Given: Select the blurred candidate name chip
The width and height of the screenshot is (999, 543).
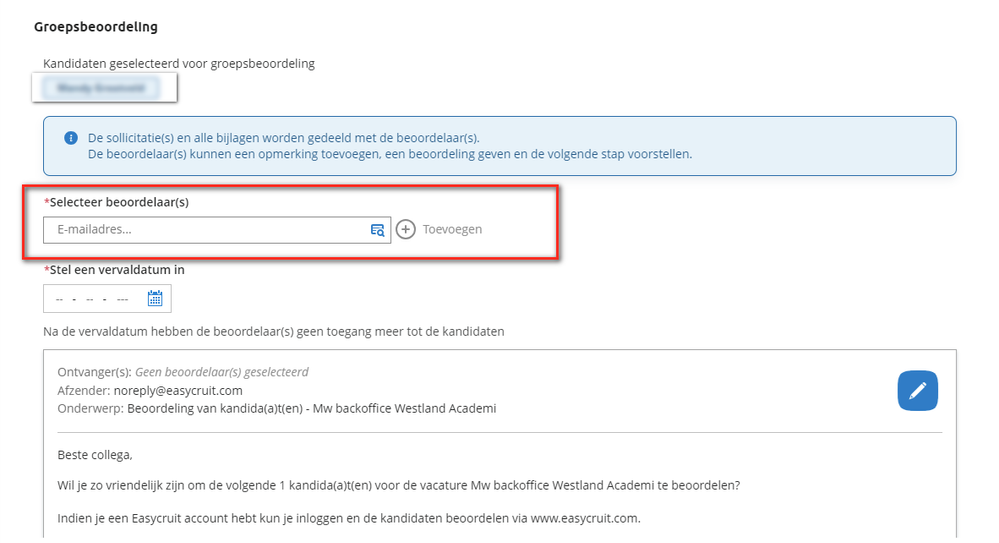Looking at the screenshot, I should tap(101, 88).
